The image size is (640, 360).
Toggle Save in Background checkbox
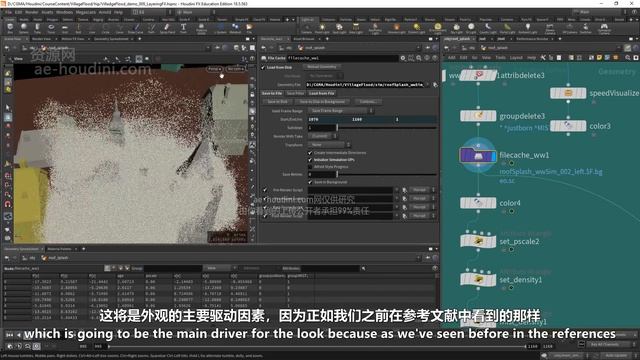(x=310, y=182)
